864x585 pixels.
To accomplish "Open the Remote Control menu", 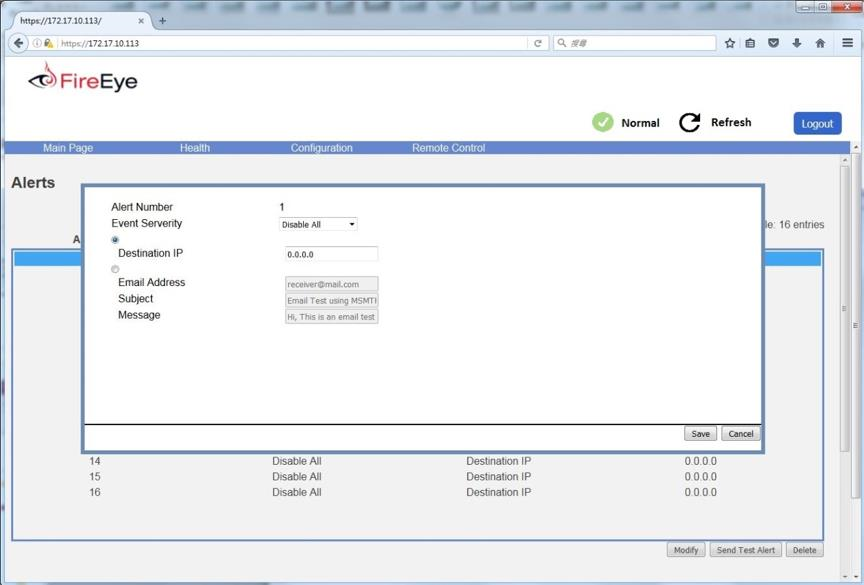I will pos(449,148).
